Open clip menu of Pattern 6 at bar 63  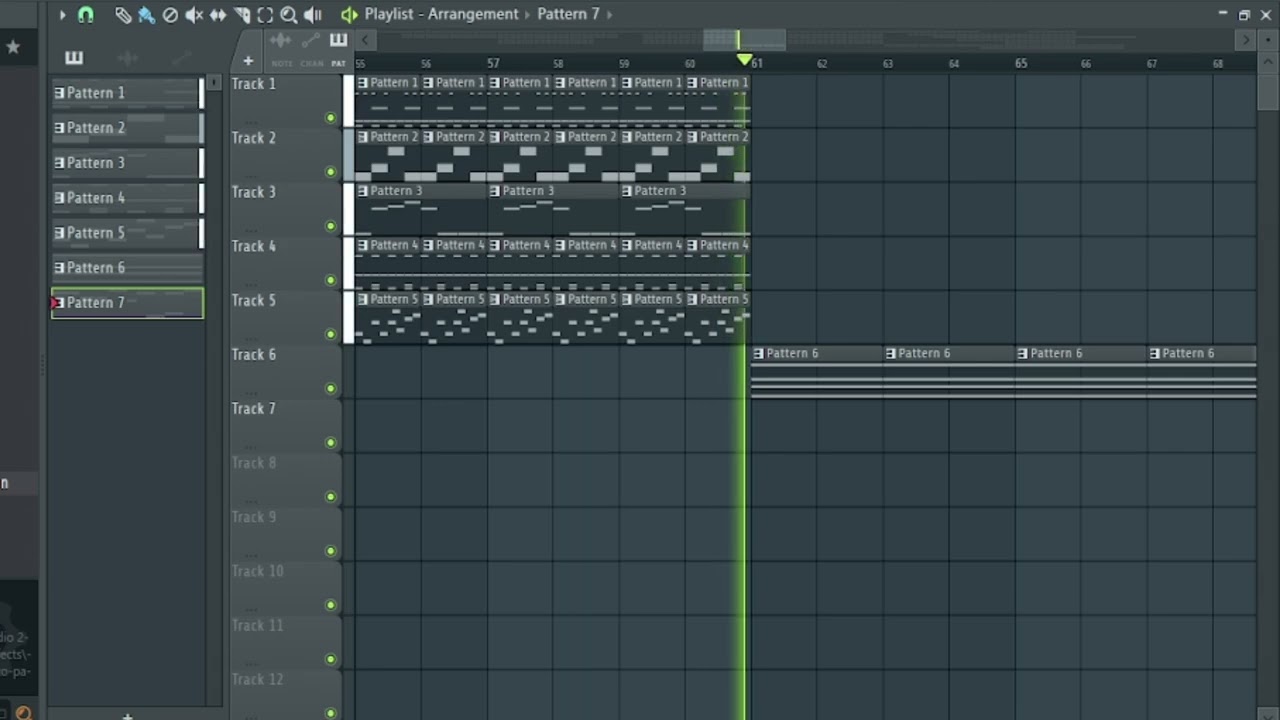tap(890, 353)
